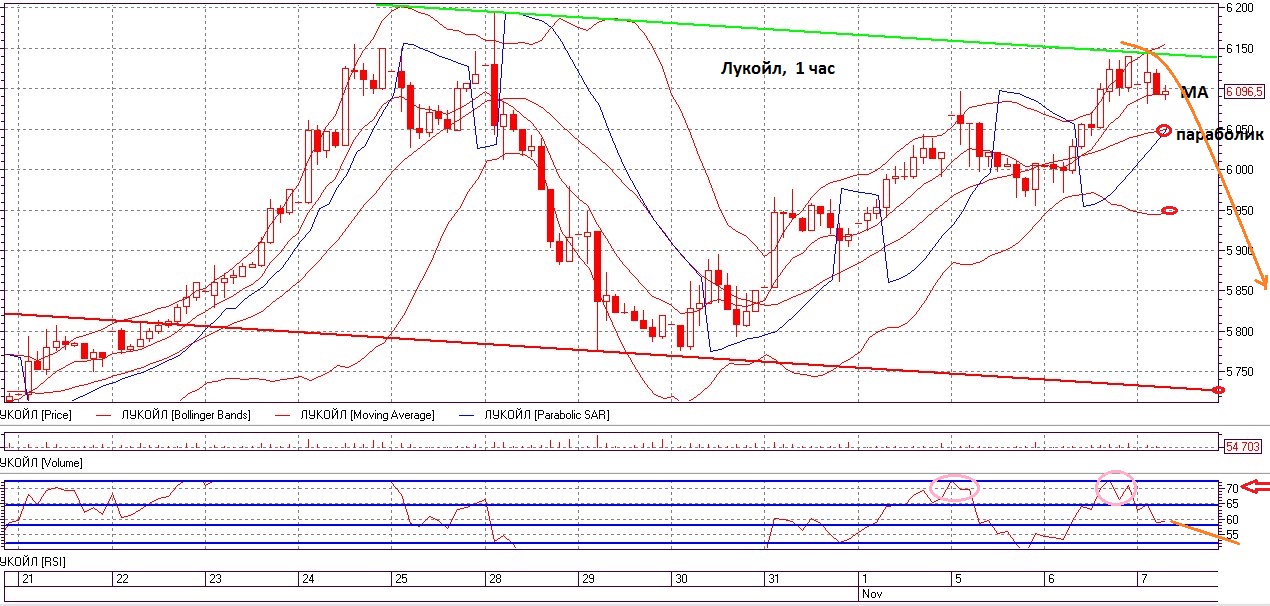Image resolution: width=1270 pixels, height=606 pixels.
Task: Select date 7 on the time axis
Action: [x=1143, y=579]
